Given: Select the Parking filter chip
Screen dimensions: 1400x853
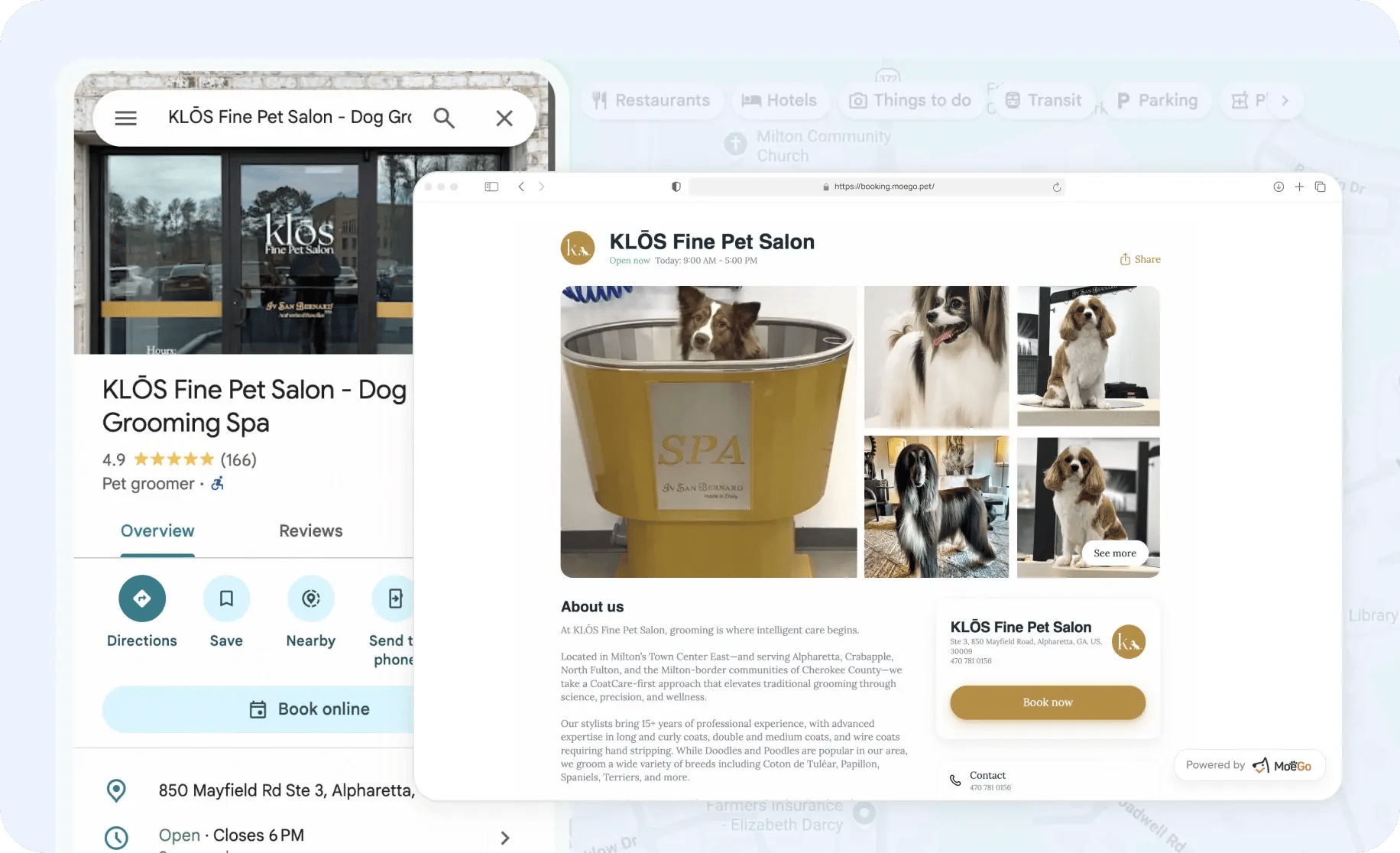Looking at the screenshot, I should click(1158, 100).
